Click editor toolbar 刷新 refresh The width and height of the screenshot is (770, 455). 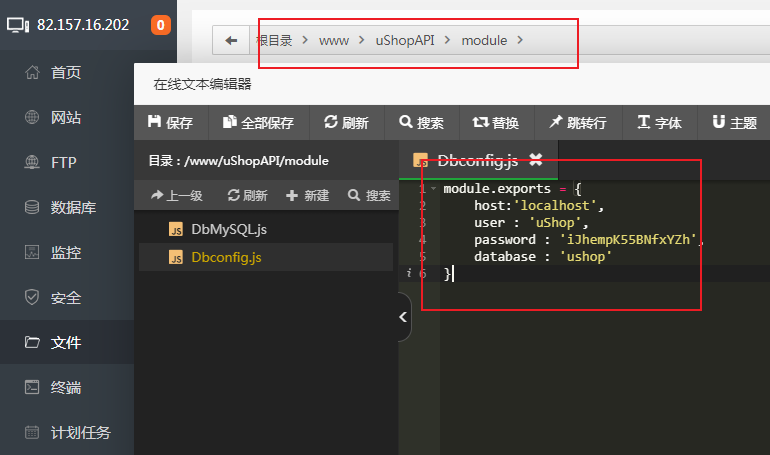tap(346, 123)
